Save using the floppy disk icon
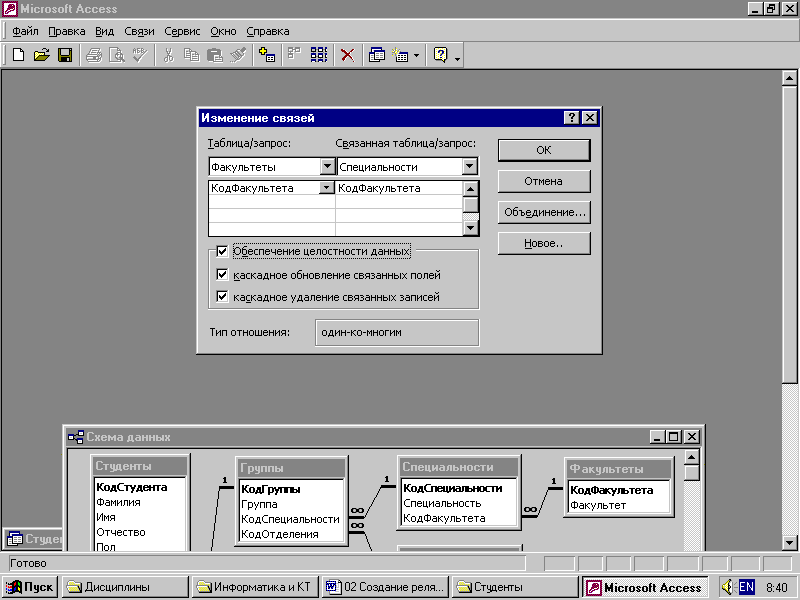800x600 pixels. coord(65,55)
